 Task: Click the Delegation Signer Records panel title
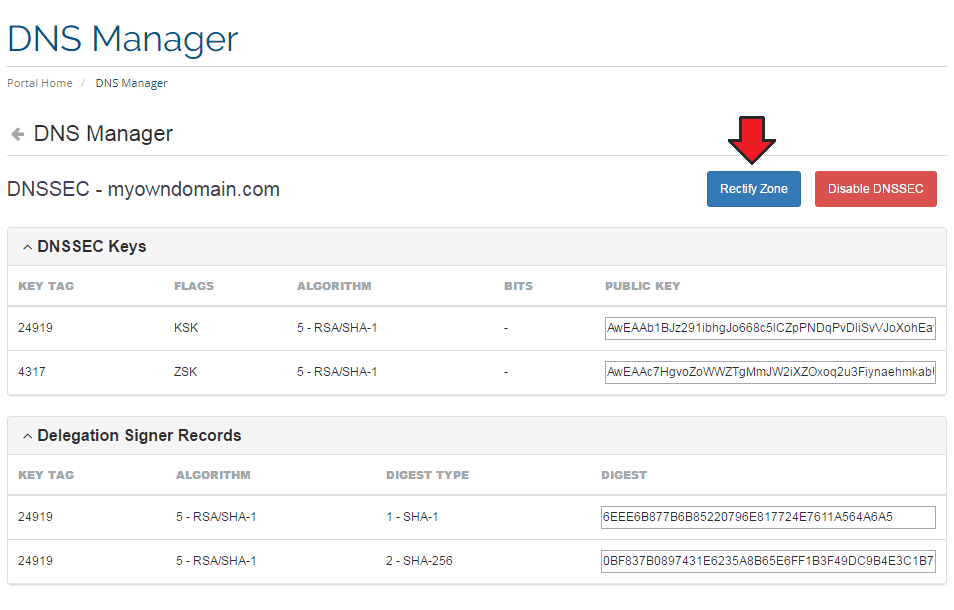click(139, 436)
